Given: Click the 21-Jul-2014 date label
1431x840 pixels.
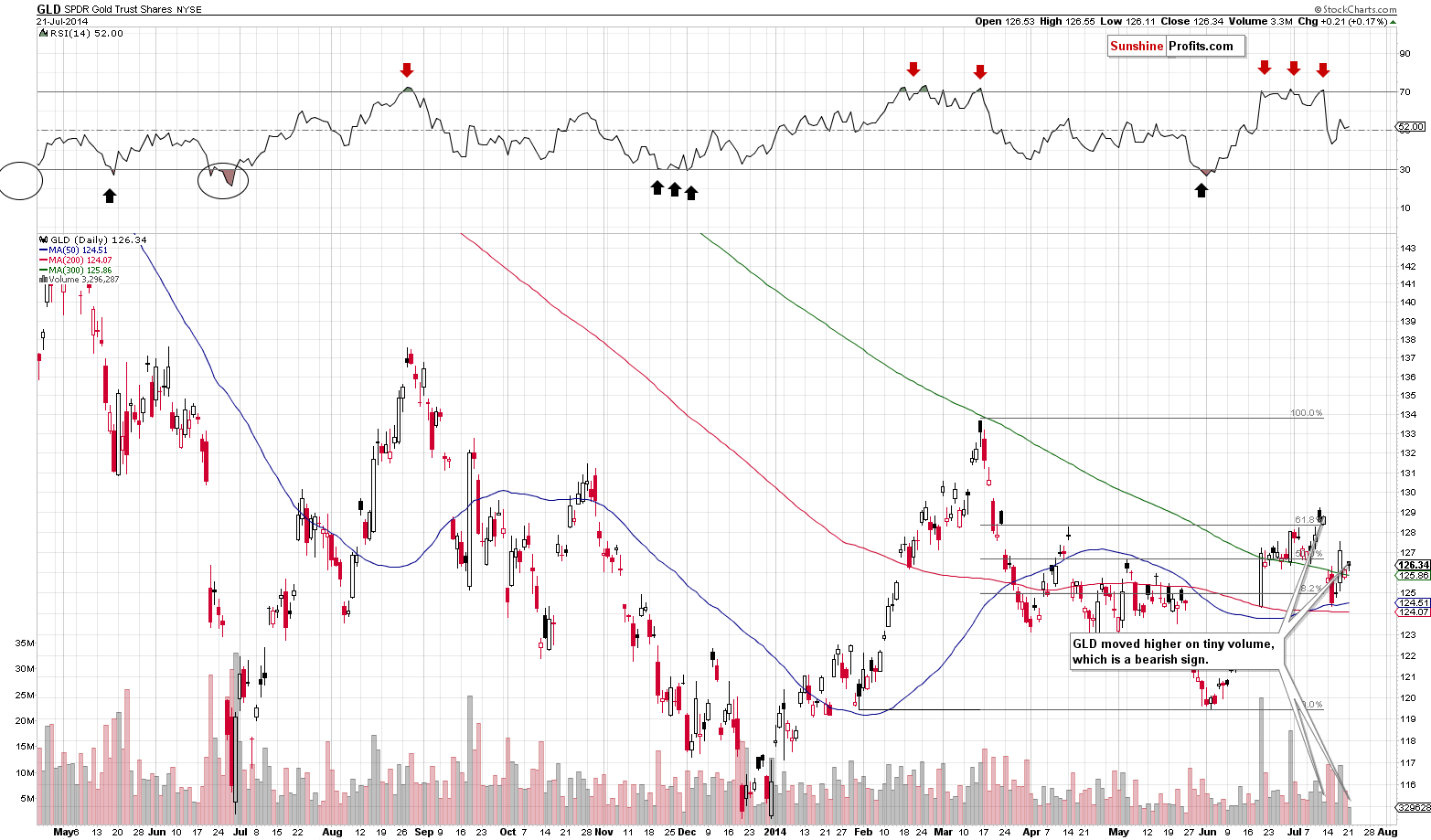Looking at the screenshot, I should 60,21.
